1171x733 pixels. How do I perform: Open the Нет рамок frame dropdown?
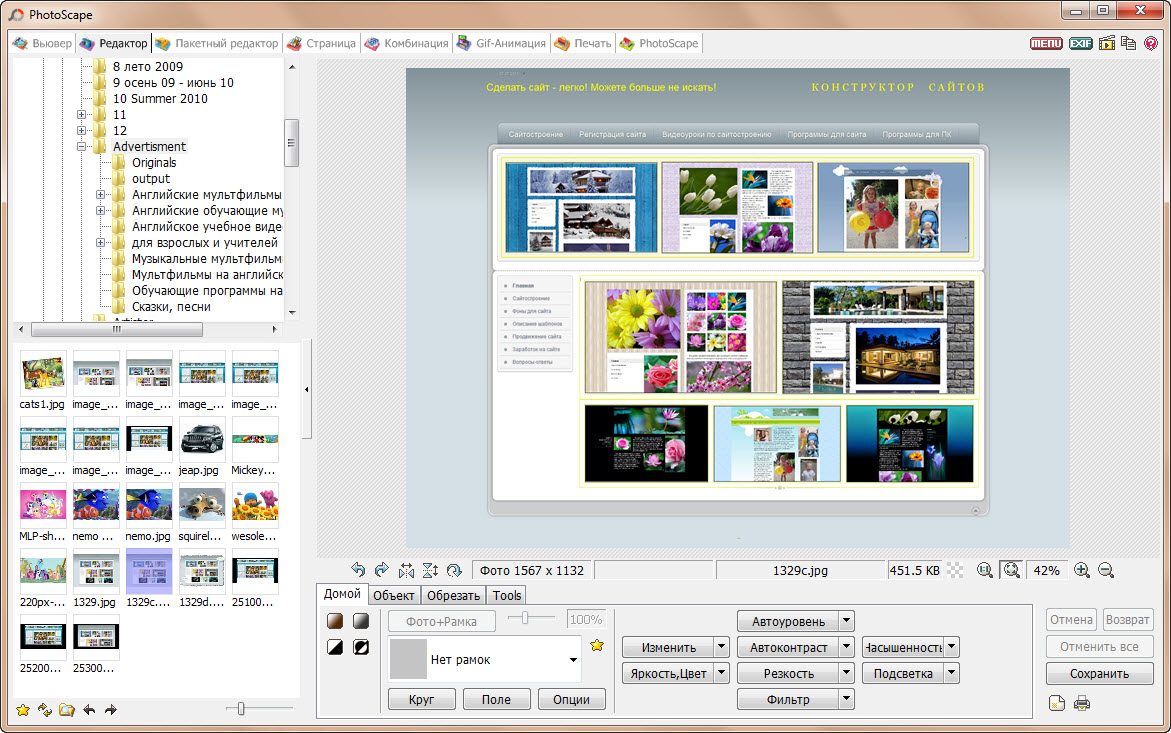(x=573, y=660)
